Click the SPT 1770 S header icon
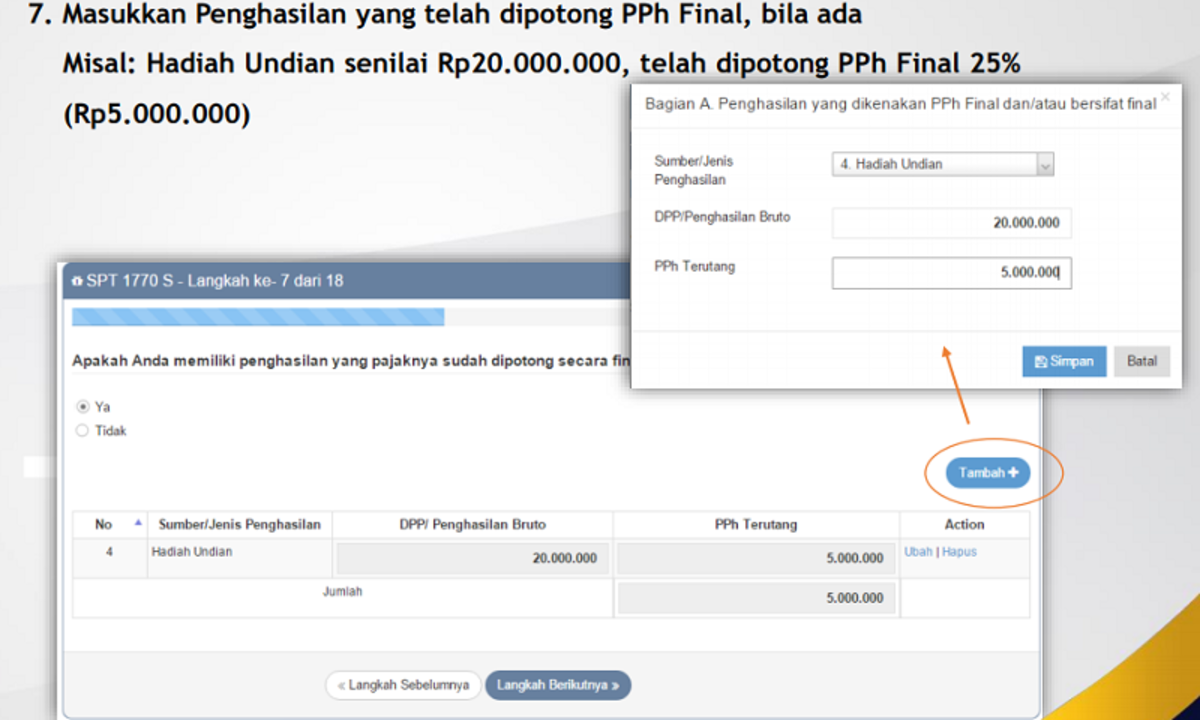This screenshot has height=720, width=1200. pyautogui.click(x=78, y=282)
